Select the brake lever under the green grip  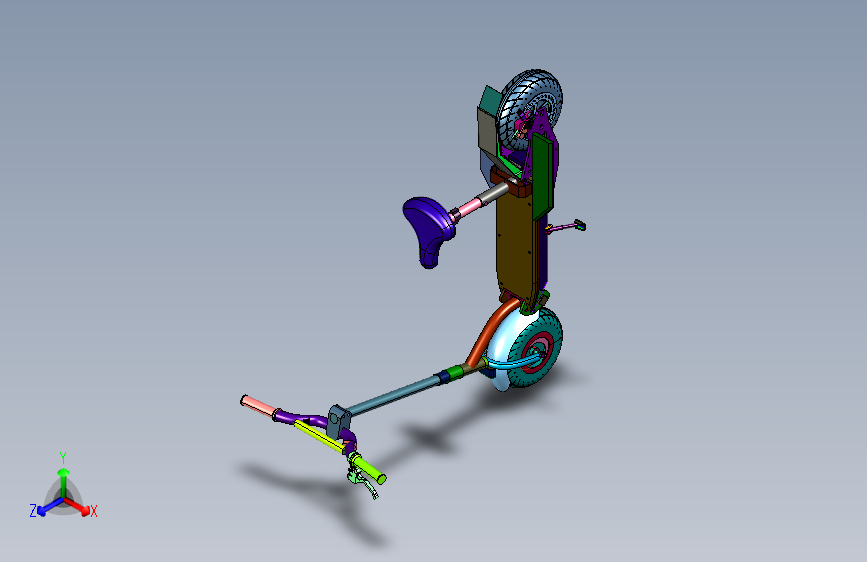coord(363,483)
